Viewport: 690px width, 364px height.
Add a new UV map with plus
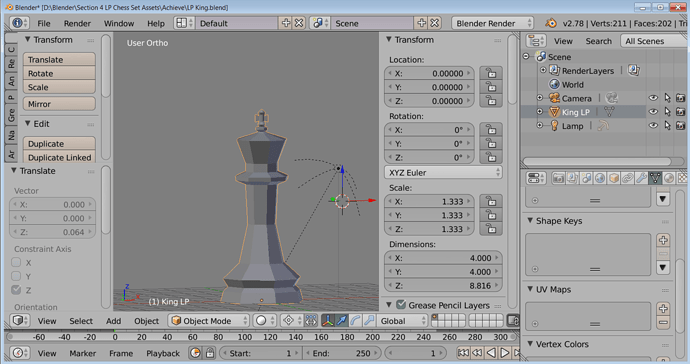pos(663,309)
